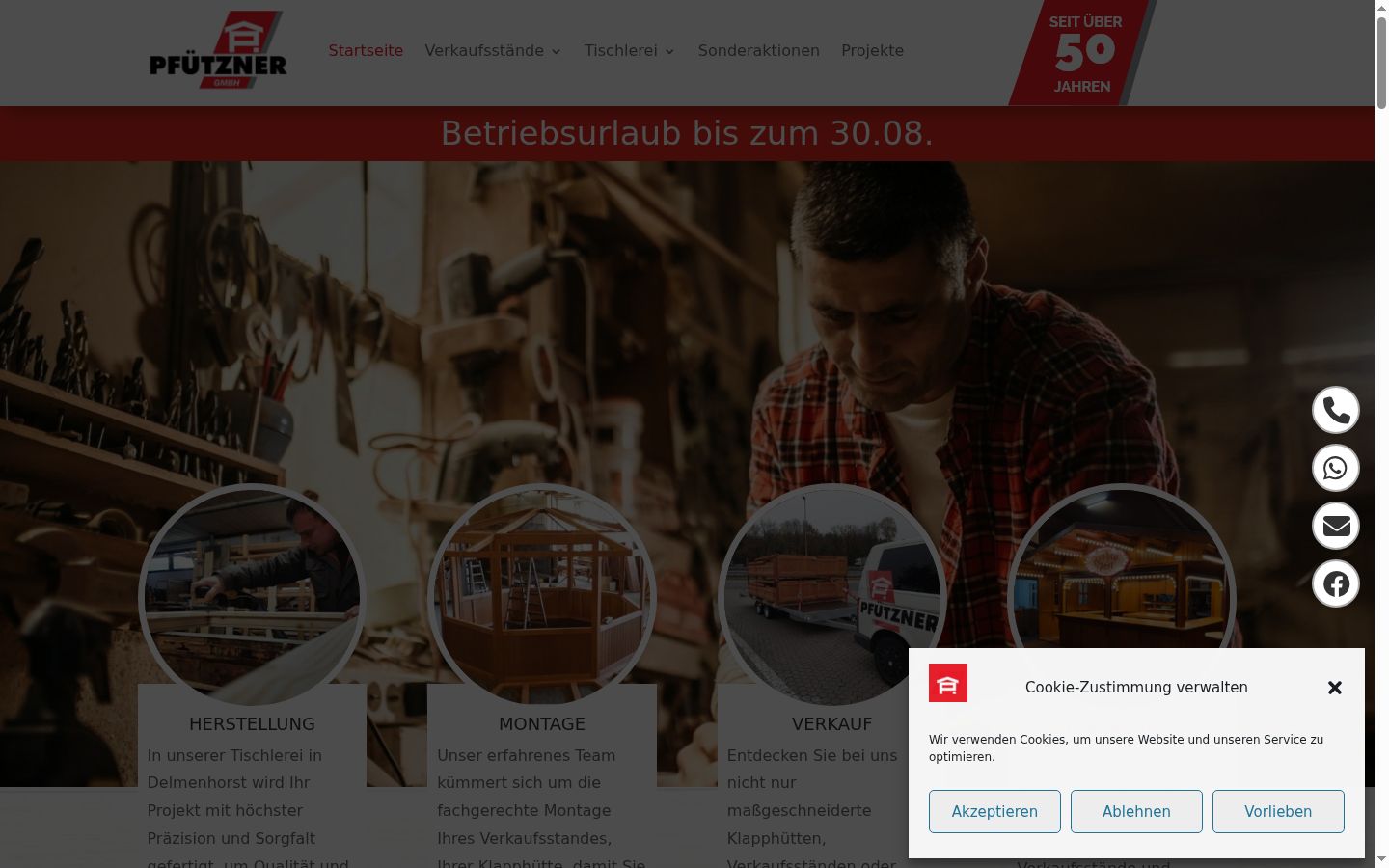
Task: Click the Pfützner GmbH logo
Action: pyautogui.click(x=218, y=50)
